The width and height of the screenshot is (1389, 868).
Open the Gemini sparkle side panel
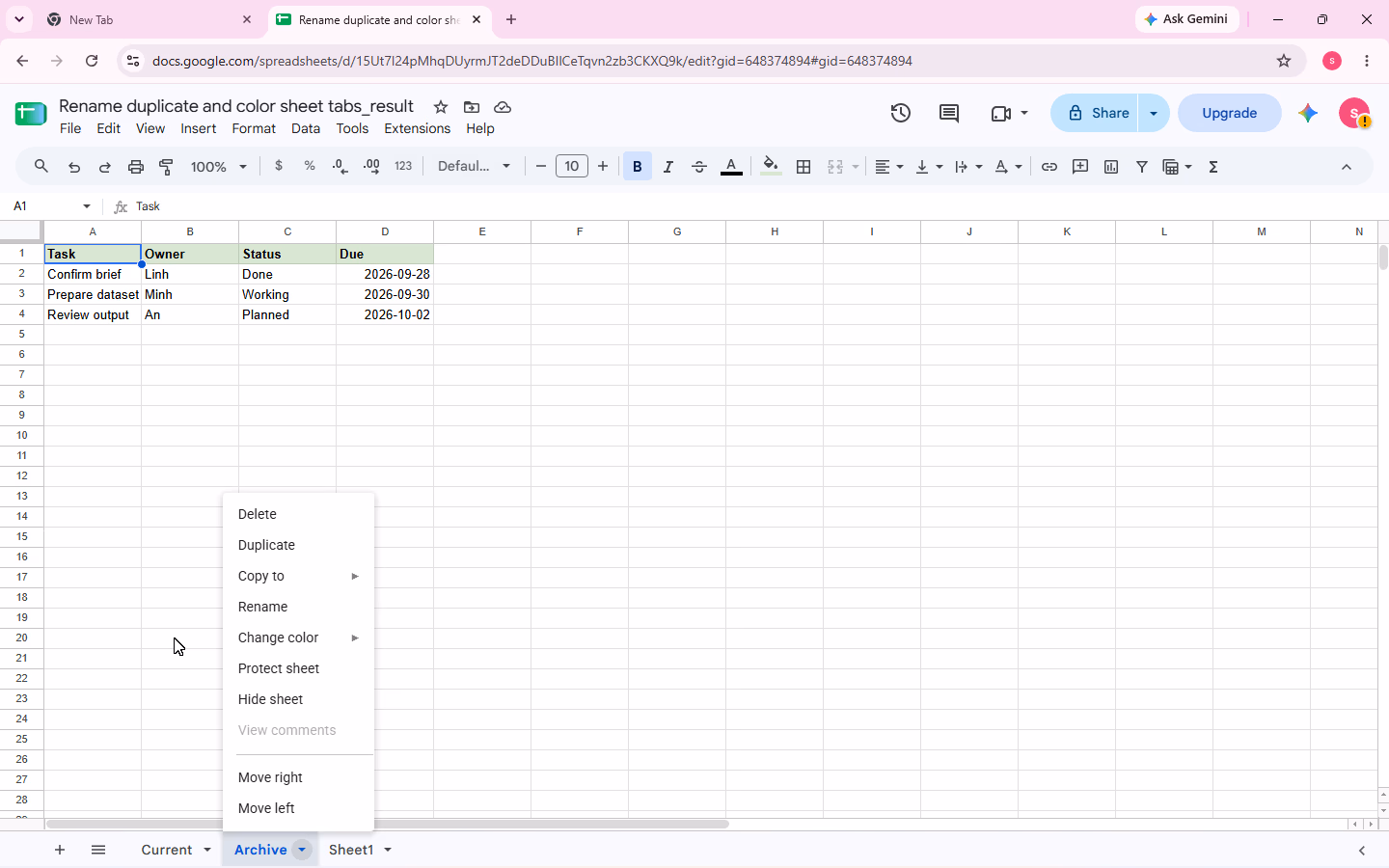(1308, 113)
